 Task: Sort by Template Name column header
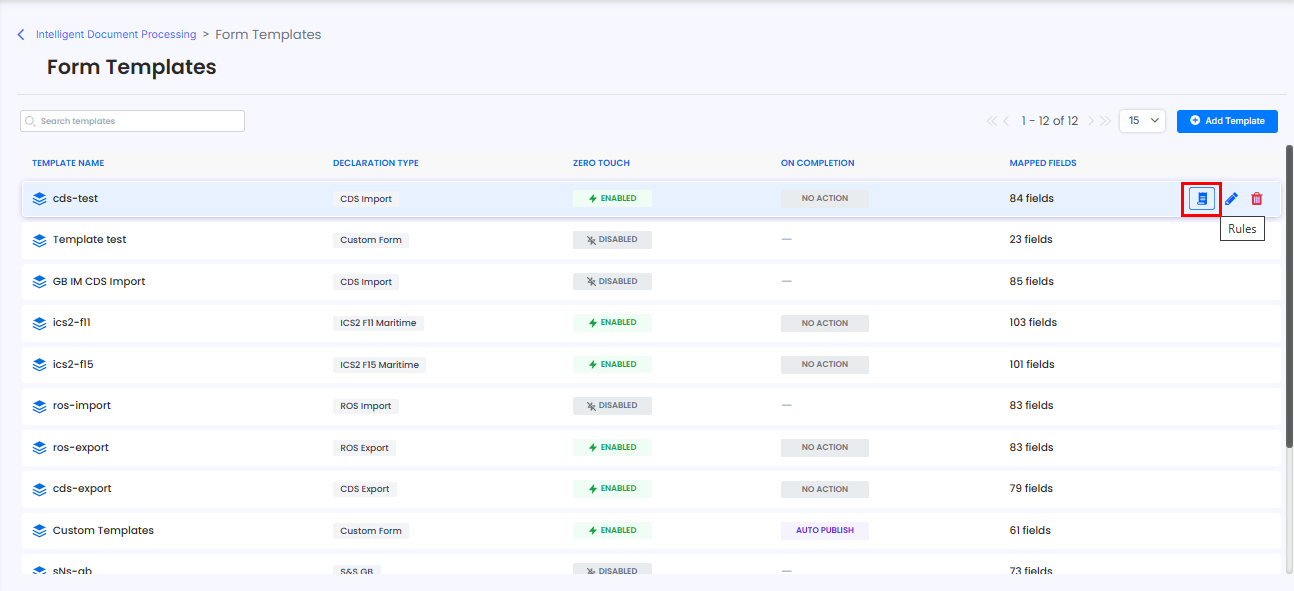68,163
